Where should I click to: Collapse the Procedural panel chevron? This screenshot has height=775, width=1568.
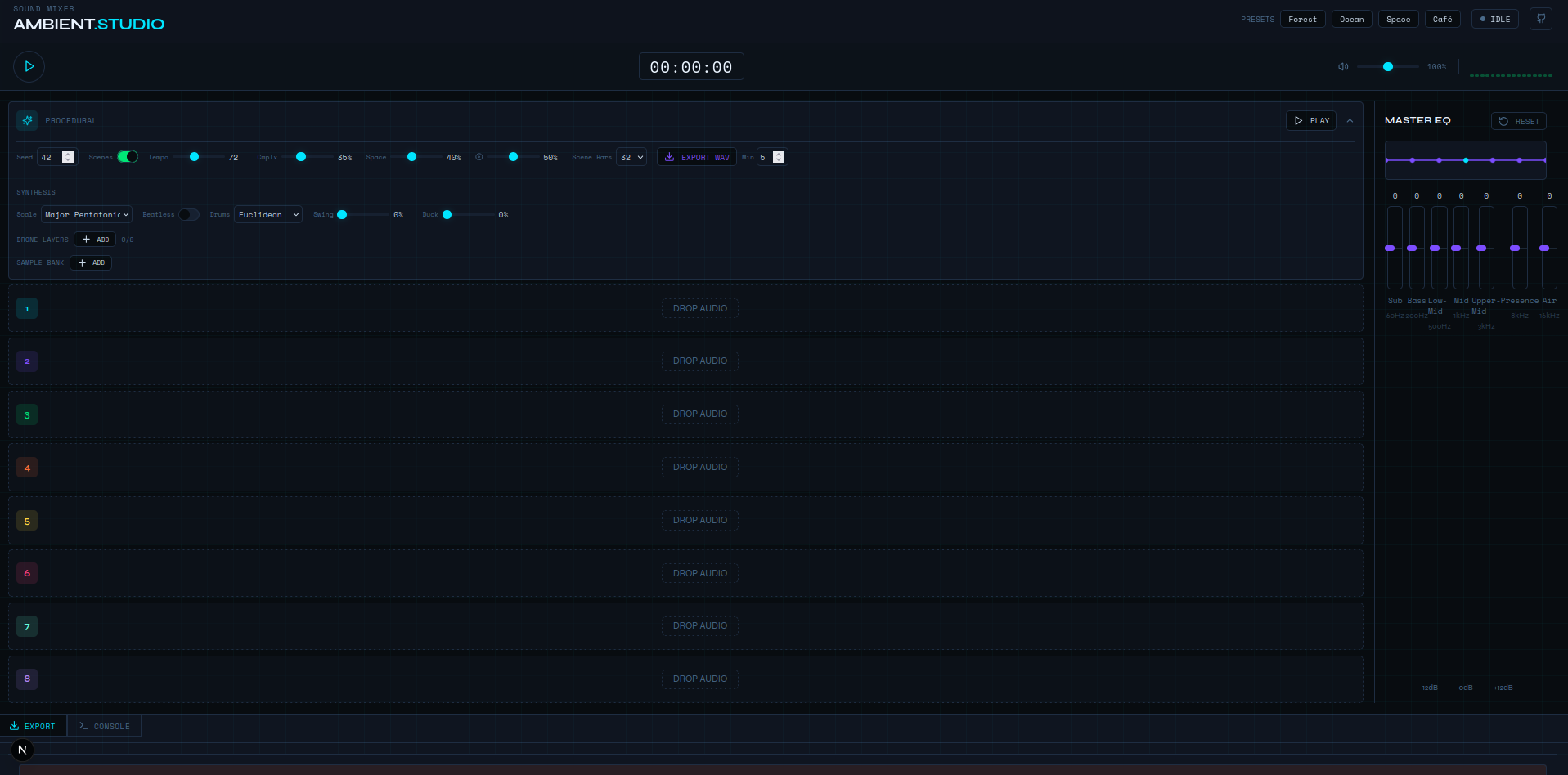1350,121
